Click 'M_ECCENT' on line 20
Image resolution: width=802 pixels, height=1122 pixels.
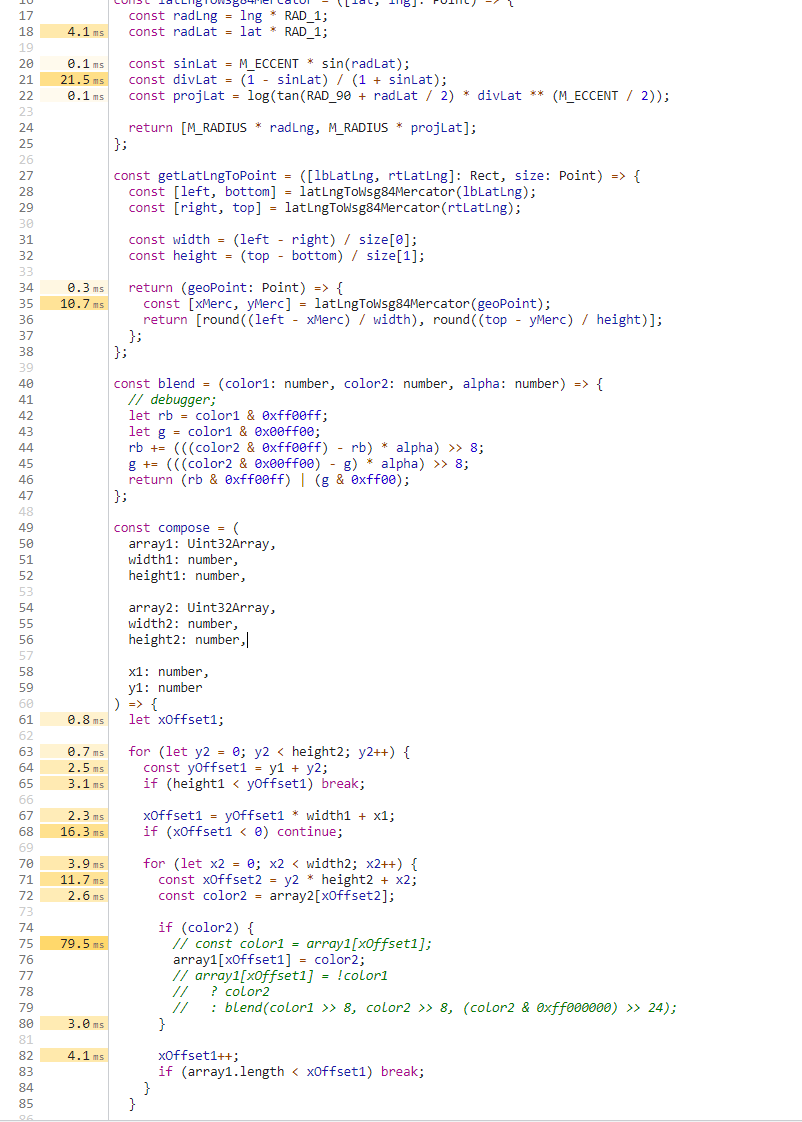pos(269,64)
